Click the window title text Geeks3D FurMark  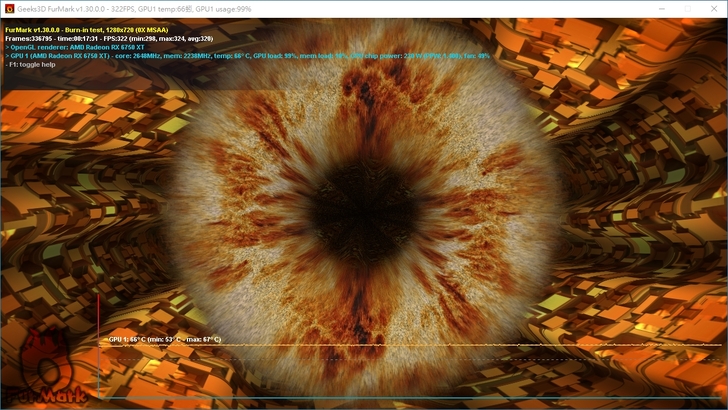(134, 9)
